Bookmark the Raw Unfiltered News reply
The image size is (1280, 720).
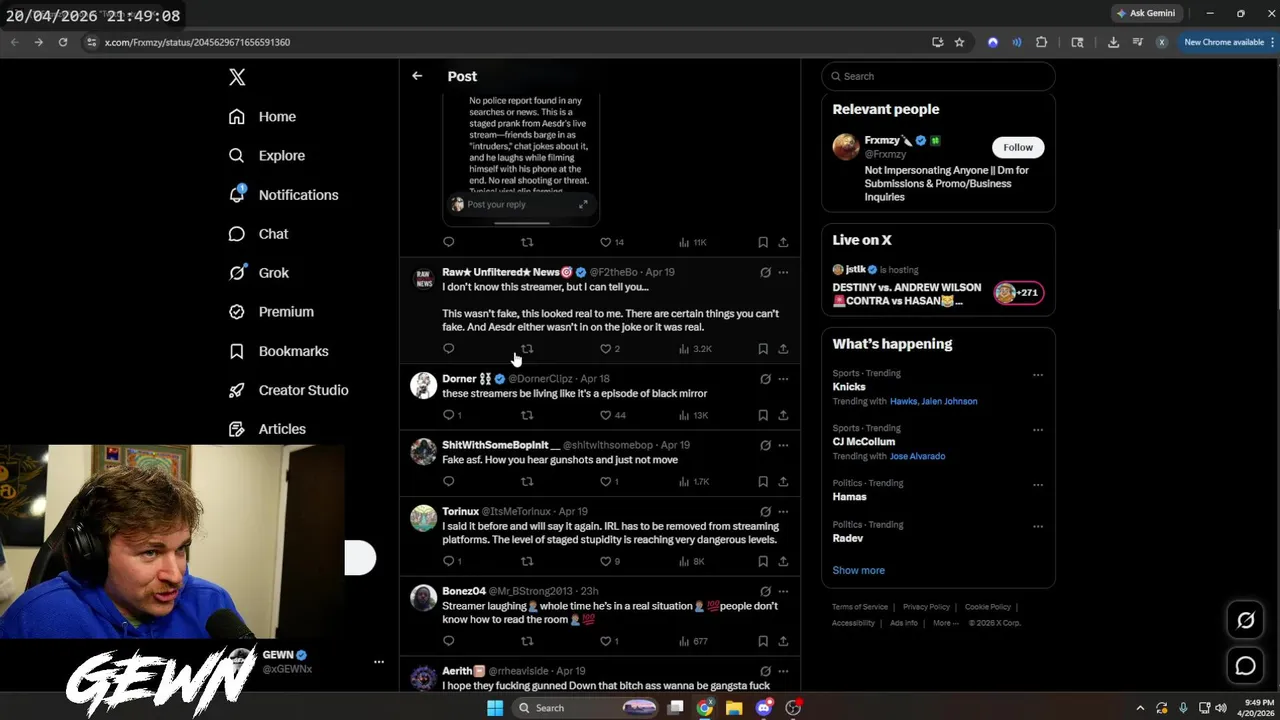click(762, 349)
